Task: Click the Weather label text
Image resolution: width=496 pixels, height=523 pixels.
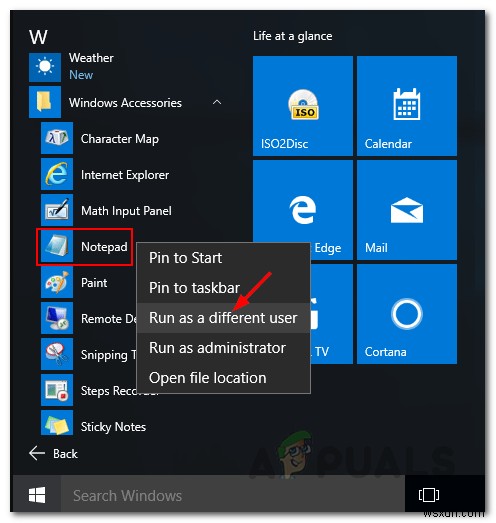Action: (91, 58)
